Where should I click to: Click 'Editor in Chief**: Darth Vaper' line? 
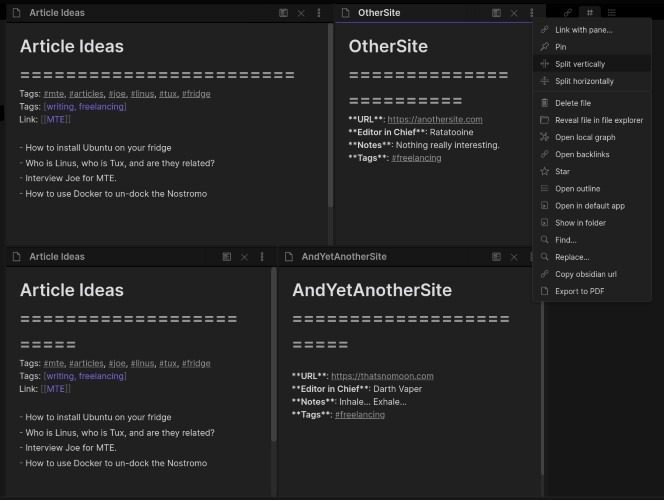point(357,389)
